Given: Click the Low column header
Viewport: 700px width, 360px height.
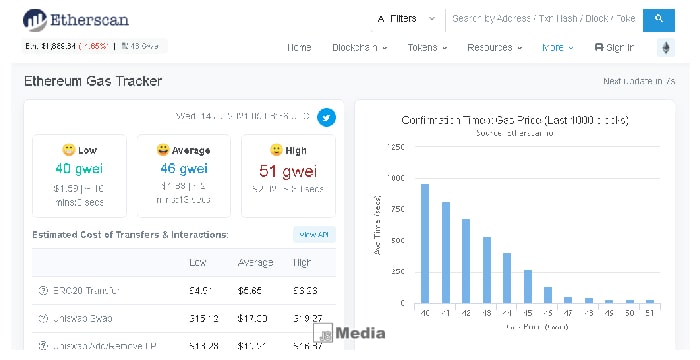Looking at the screenshot, I should point(197,263).
